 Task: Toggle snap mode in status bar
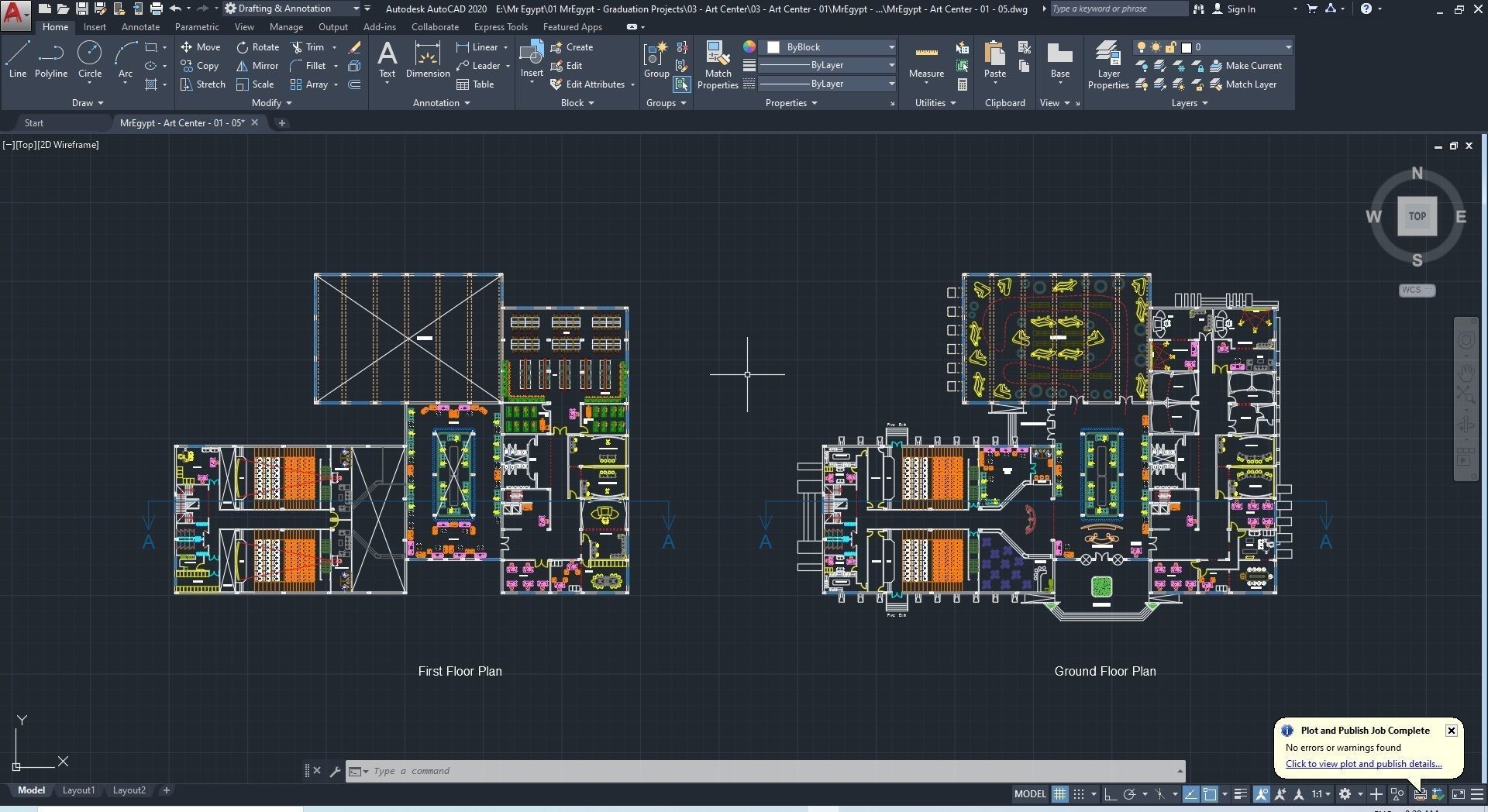(x=1078, y=794)
